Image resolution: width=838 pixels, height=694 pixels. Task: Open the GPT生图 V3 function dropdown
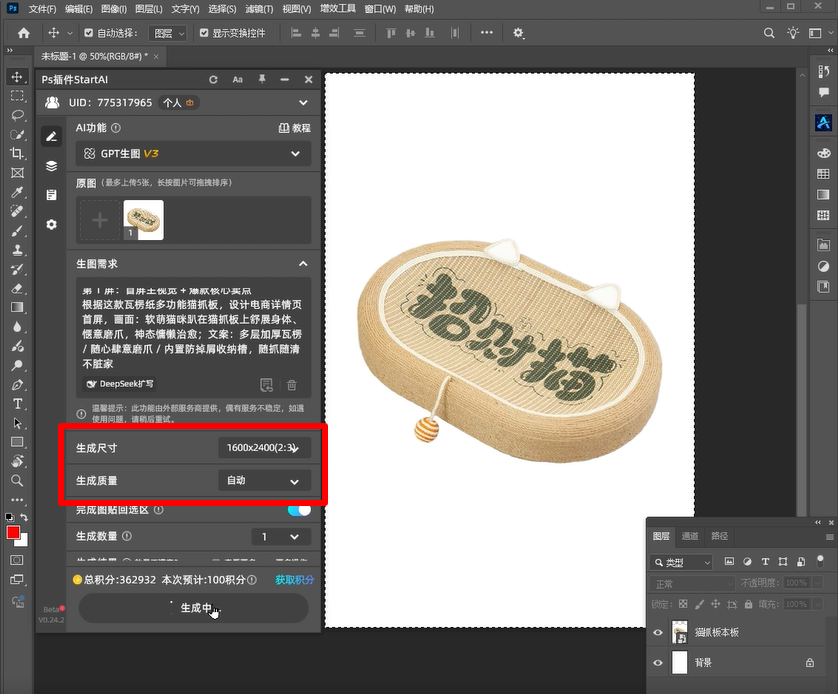(193, 154)
